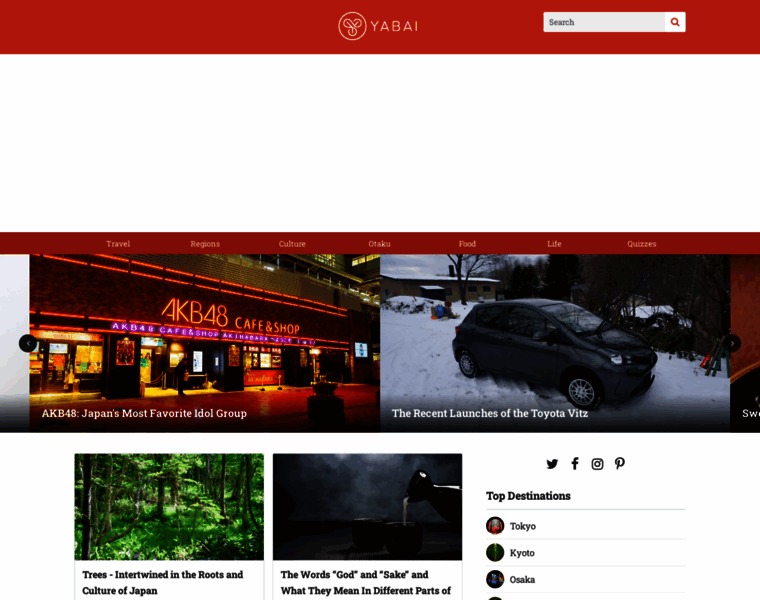
Task: Click the Top Destinations heading
Action: point(528,496)
